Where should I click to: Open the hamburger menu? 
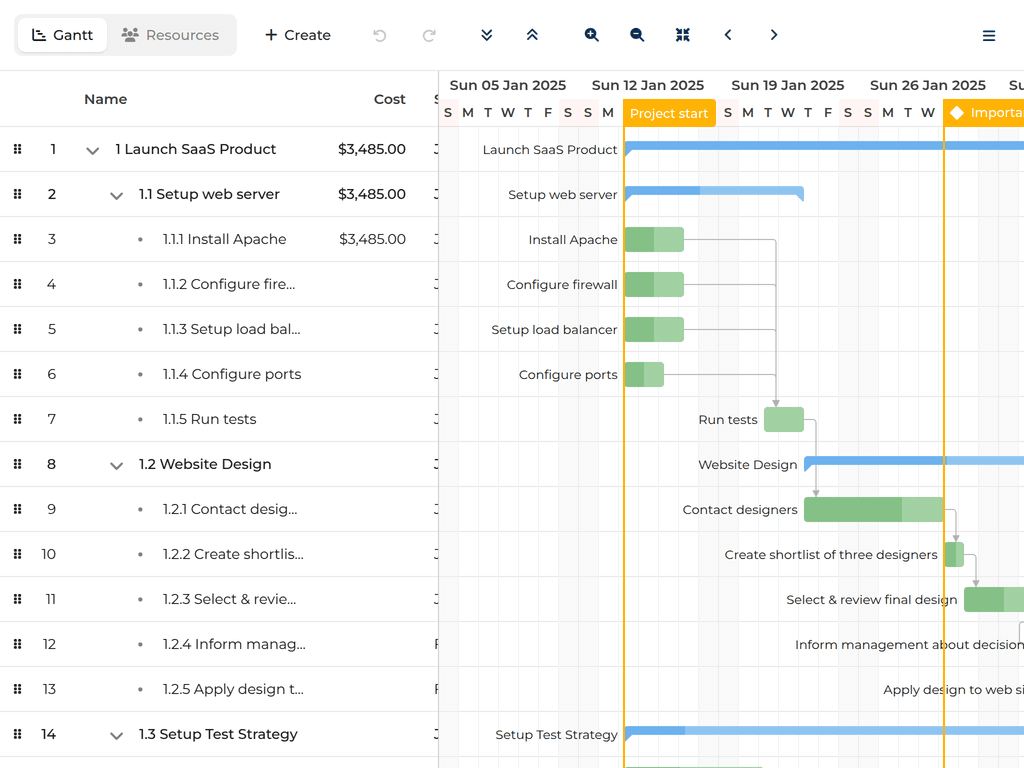989,36
